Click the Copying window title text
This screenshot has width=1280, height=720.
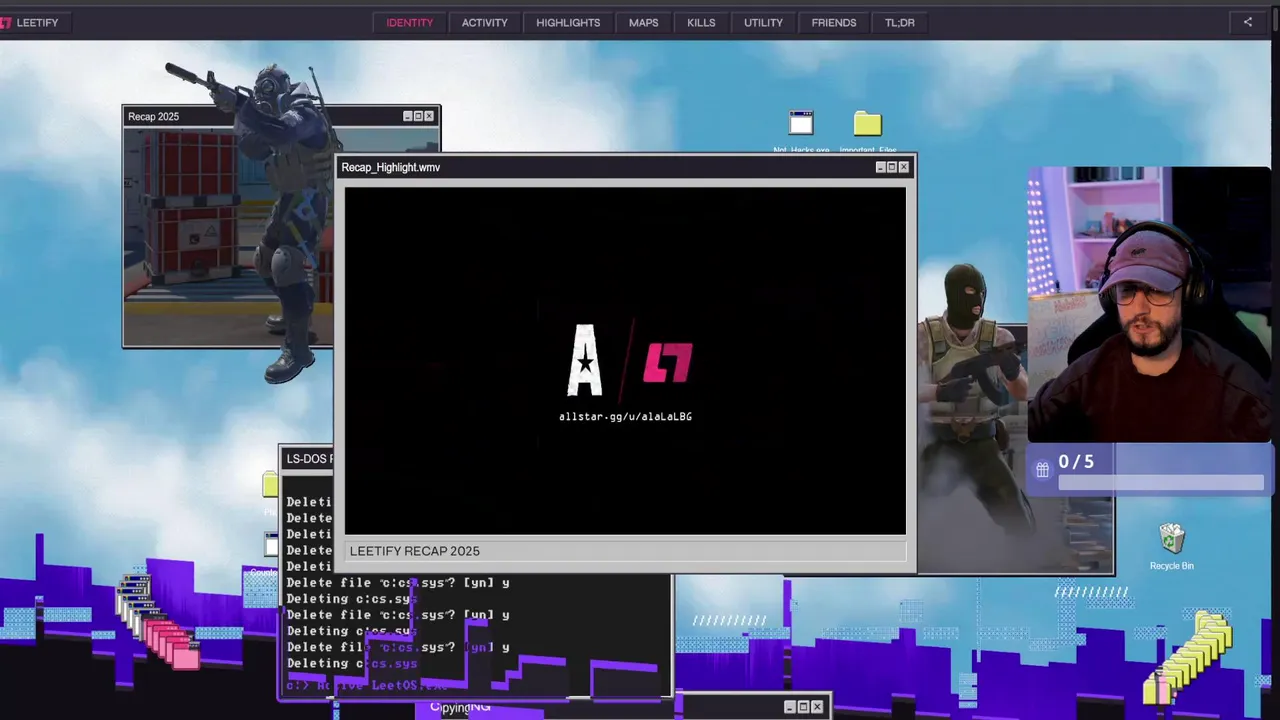(460, 707)
